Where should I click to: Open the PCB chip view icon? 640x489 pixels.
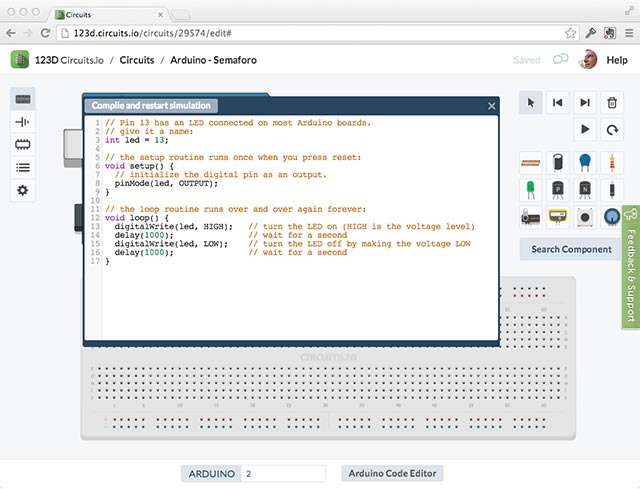[23, 145]
